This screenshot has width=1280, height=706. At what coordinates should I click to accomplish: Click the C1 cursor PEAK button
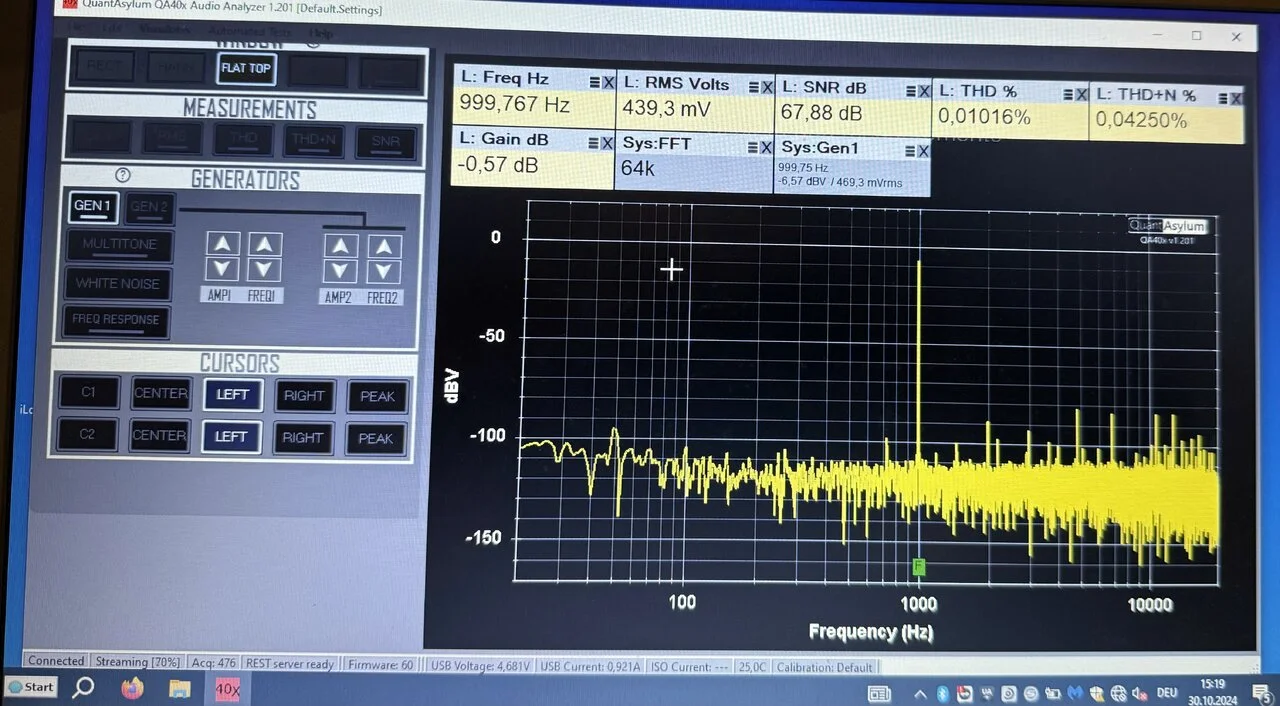[377, 397]
